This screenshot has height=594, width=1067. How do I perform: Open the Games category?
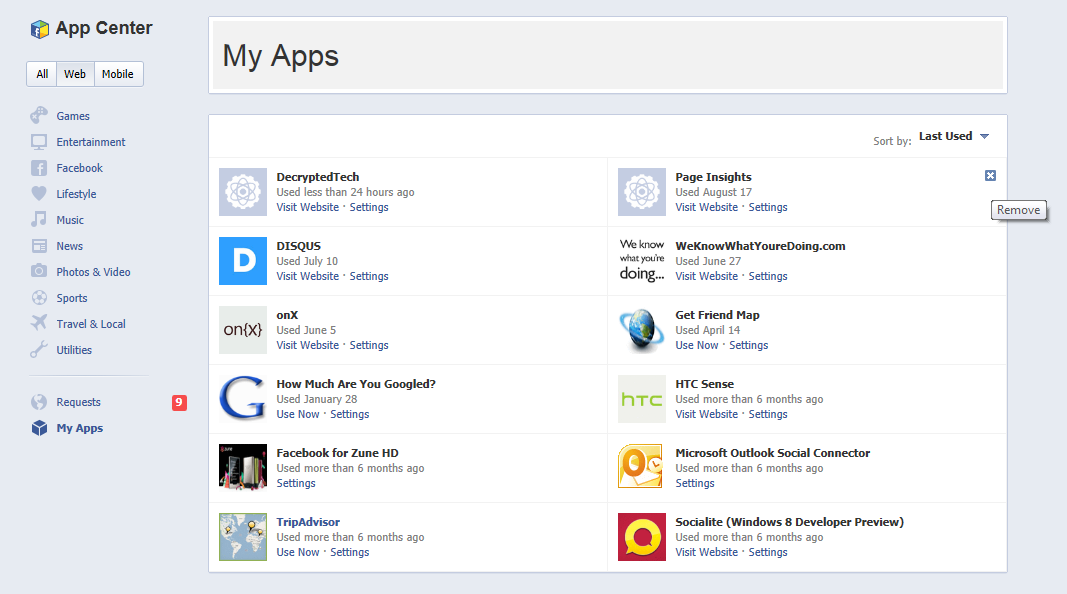click(x=73, y=116)
